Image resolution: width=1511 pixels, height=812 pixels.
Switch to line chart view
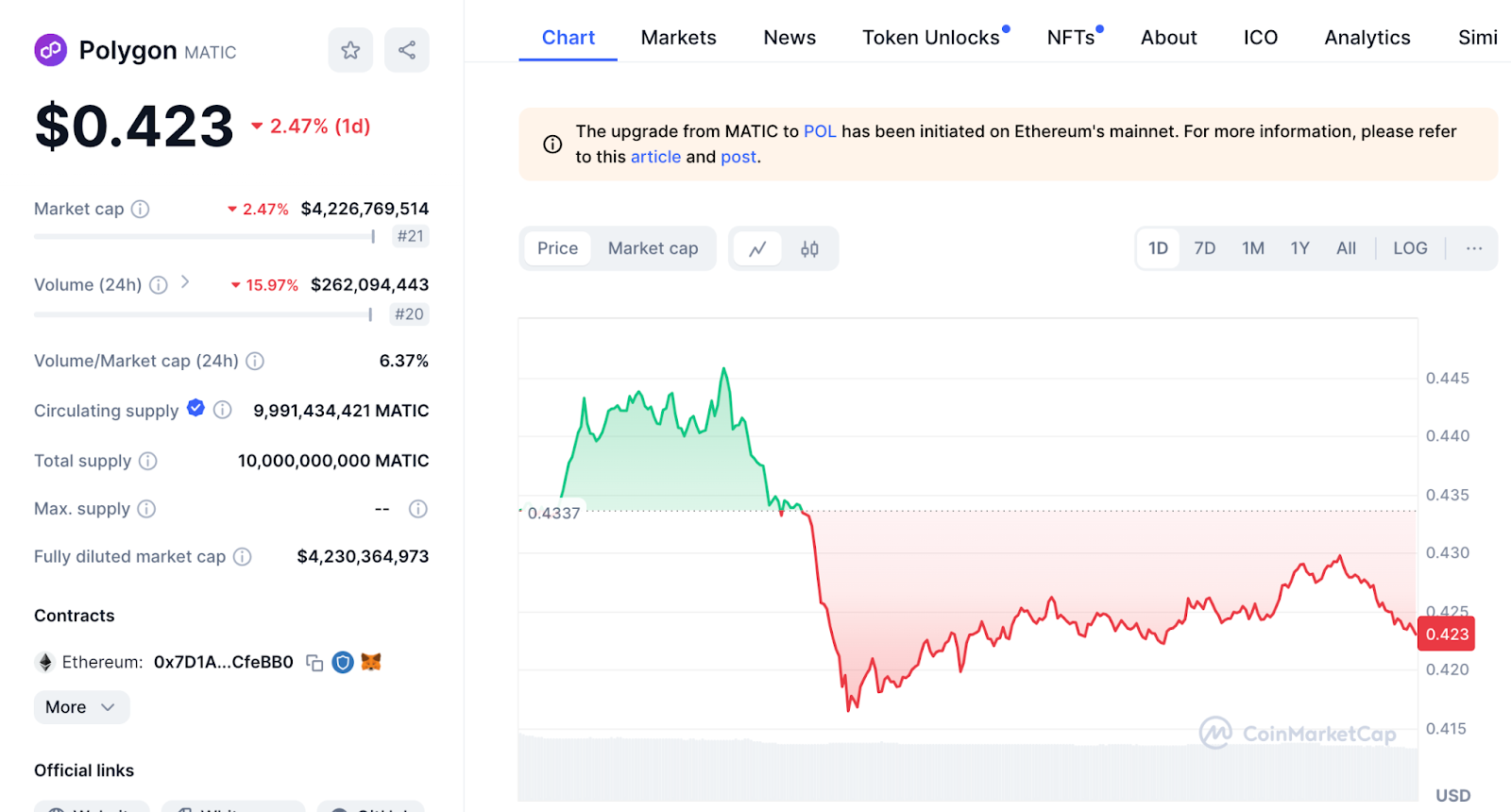tap(757, 248)
